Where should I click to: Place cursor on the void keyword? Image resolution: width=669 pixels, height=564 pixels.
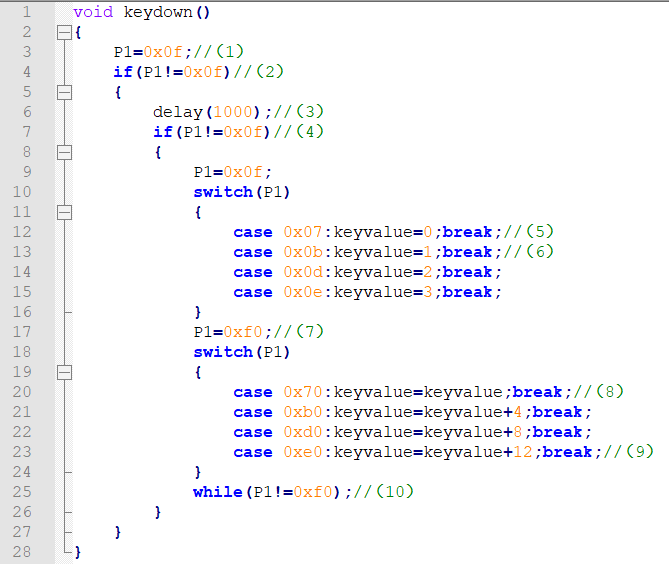[93, 12]
